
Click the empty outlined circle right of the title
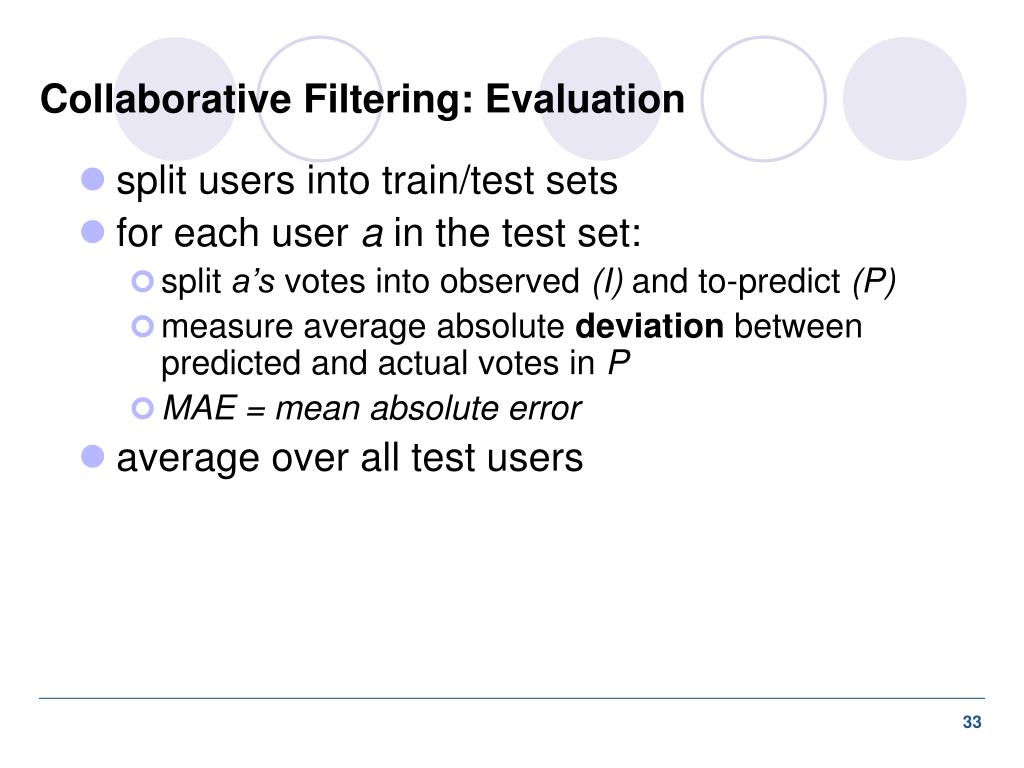click(763, 99)
